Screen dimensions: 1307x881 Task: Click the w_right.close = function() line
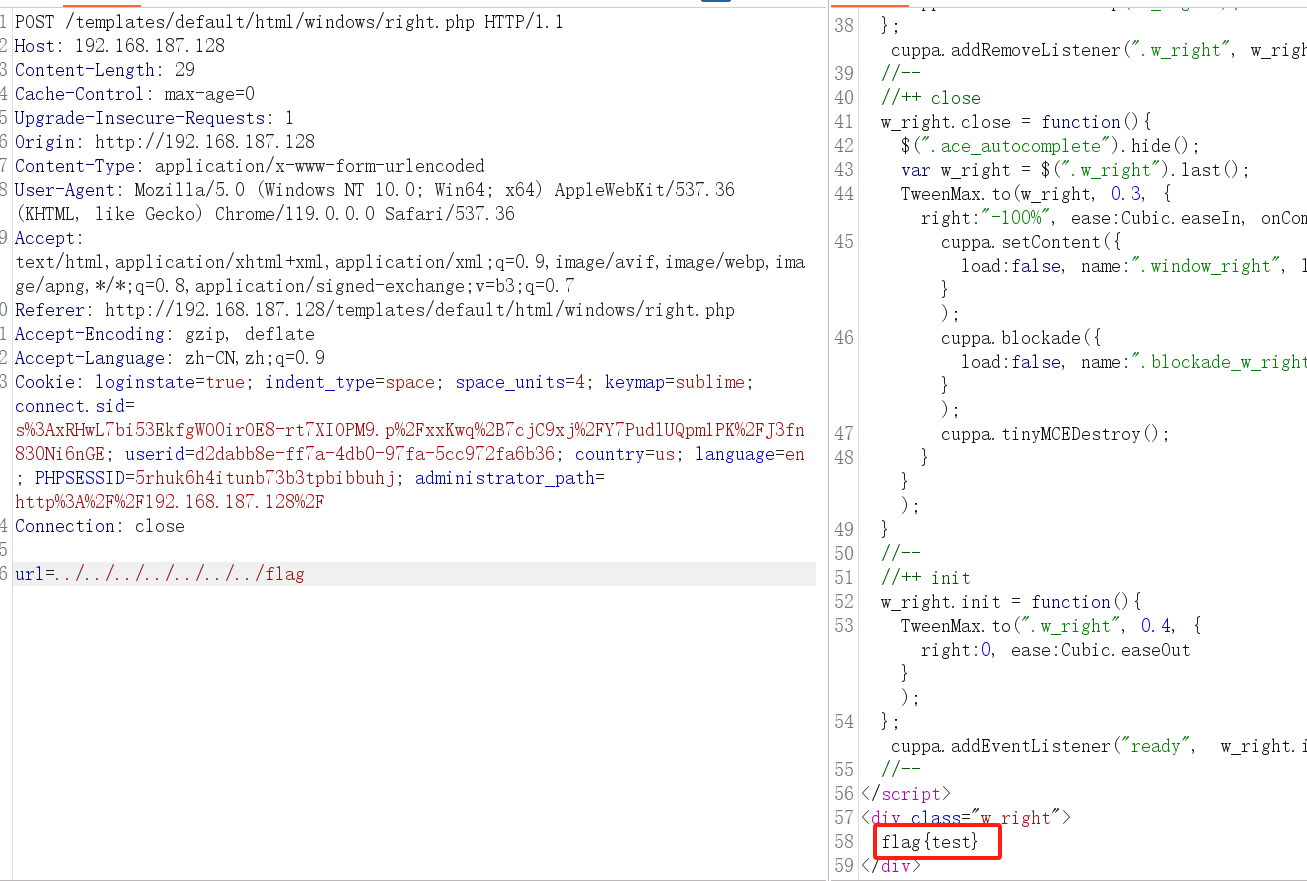click(1016, 121)
